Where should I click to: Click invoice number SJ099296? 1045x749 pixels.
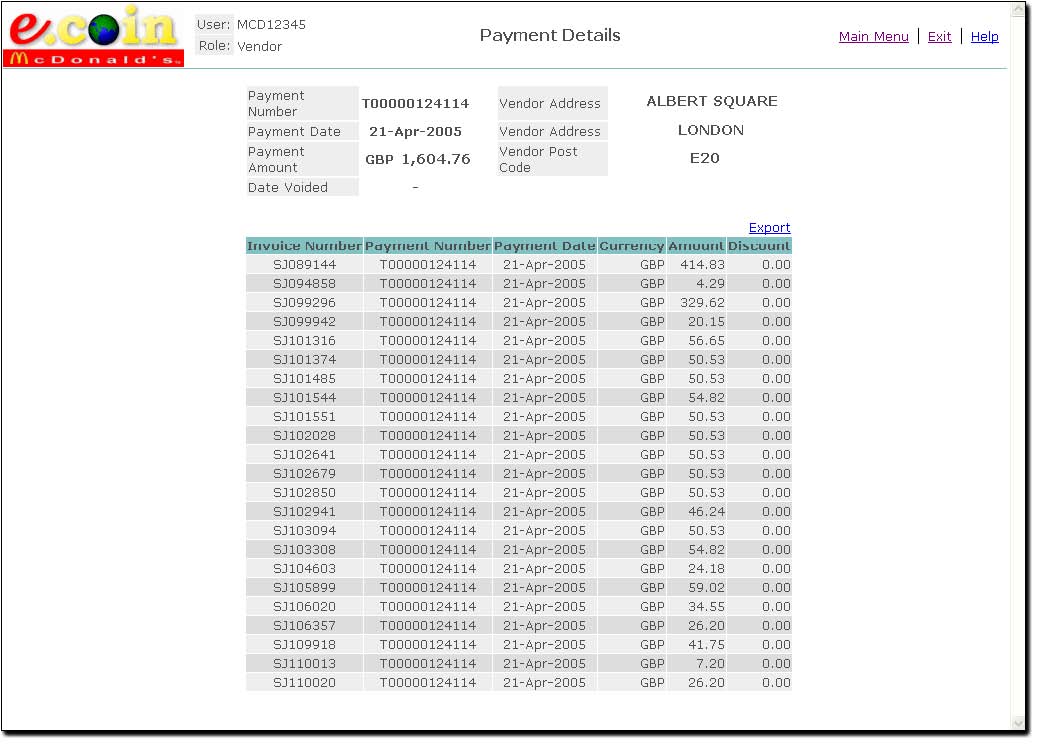point(304,303)
